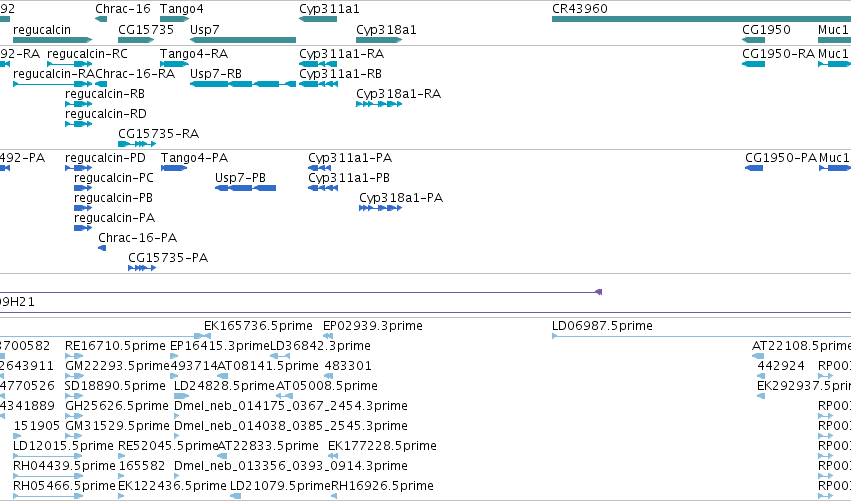The image size is (851, 501).
Task: Select the regucalcin gene arrow
Action: click(53, 40)
